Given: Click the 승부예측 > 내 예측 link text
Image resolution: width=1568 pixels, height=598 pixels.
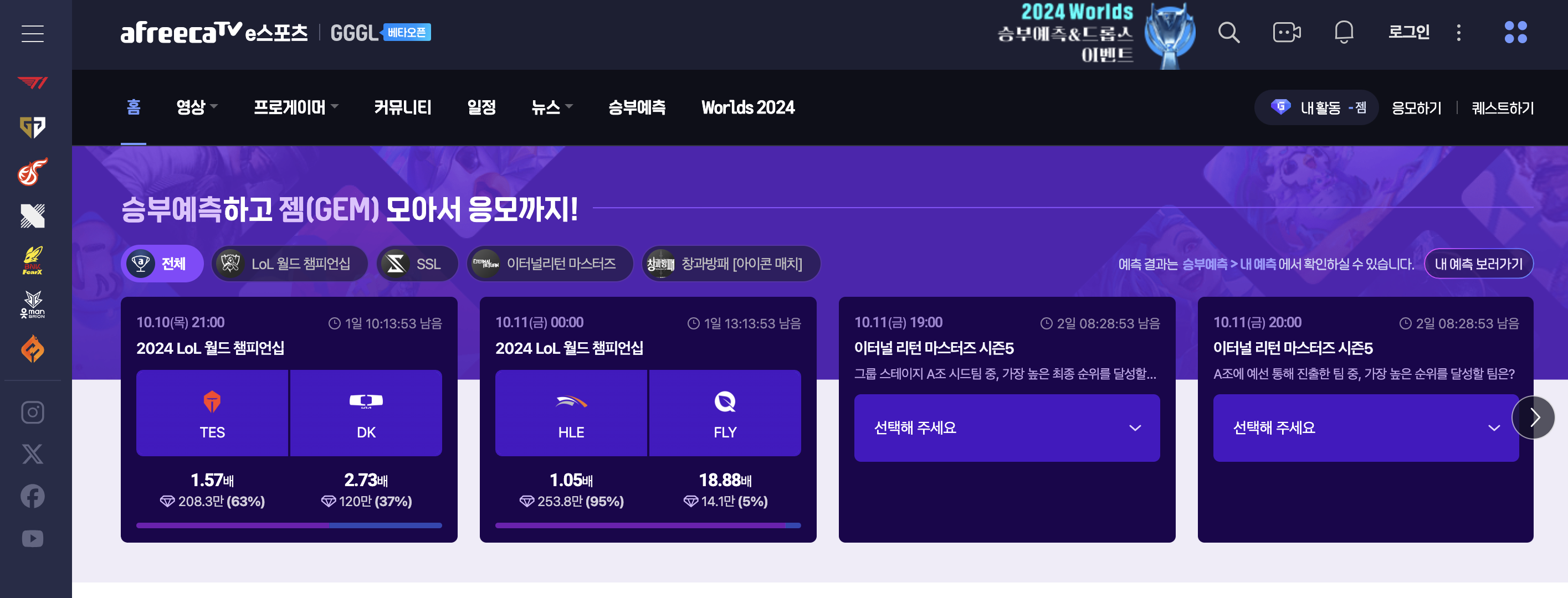Looking at the screenshot, I should (1228, 264).
